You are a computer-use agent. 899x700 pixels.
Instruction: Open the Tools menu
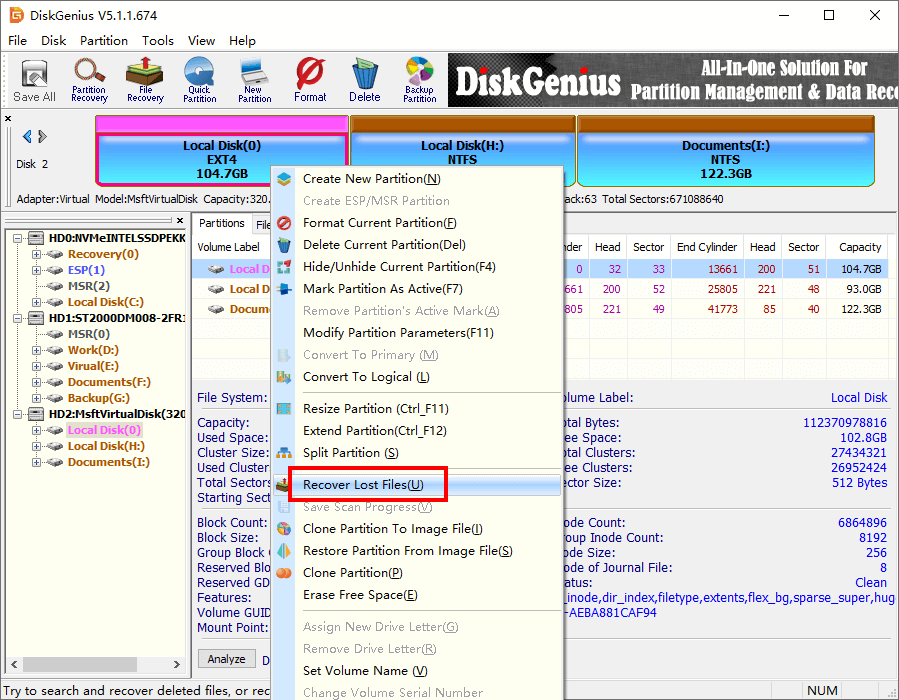coord(157,41)
